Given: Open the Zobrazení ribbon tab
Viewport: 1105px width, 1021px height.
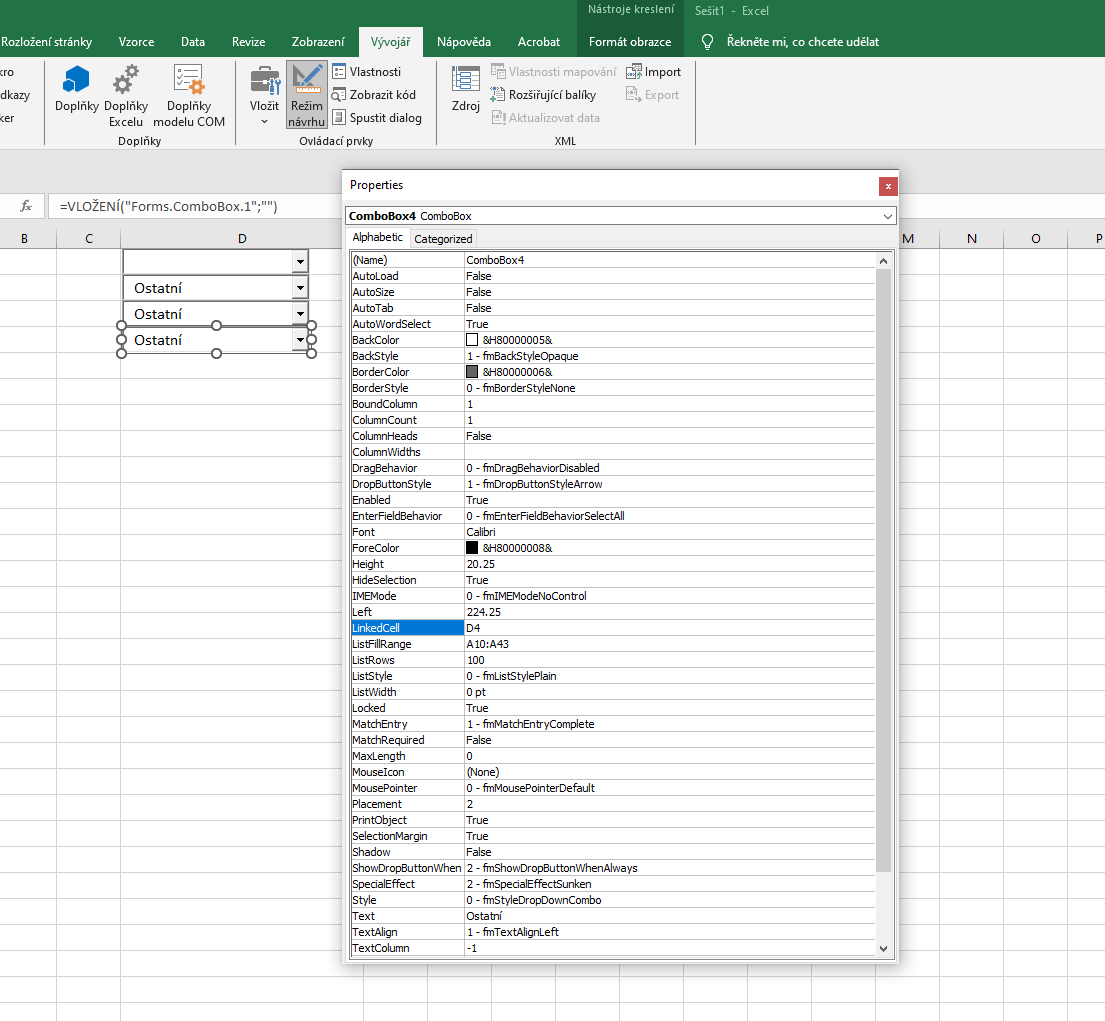Looking at the screenshot, I should pos(318,42).
